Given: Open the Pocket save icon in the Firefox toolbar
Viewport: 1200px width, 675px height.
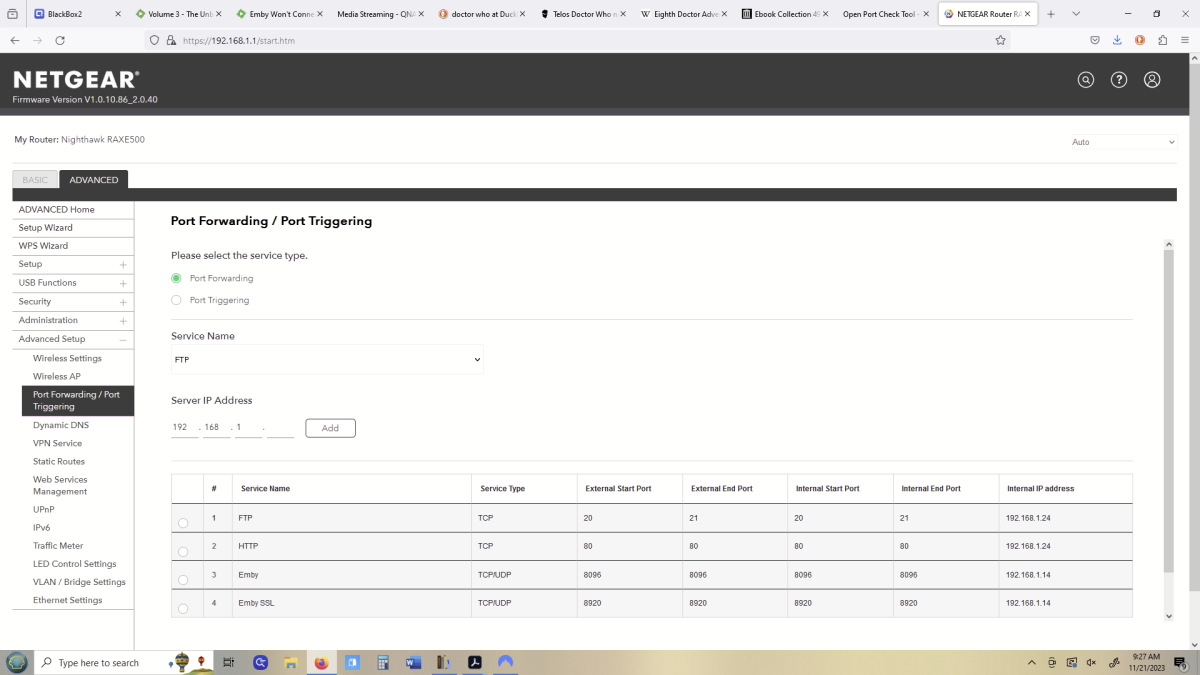Looking at the screenshot, I should (x=1095, y=40).
